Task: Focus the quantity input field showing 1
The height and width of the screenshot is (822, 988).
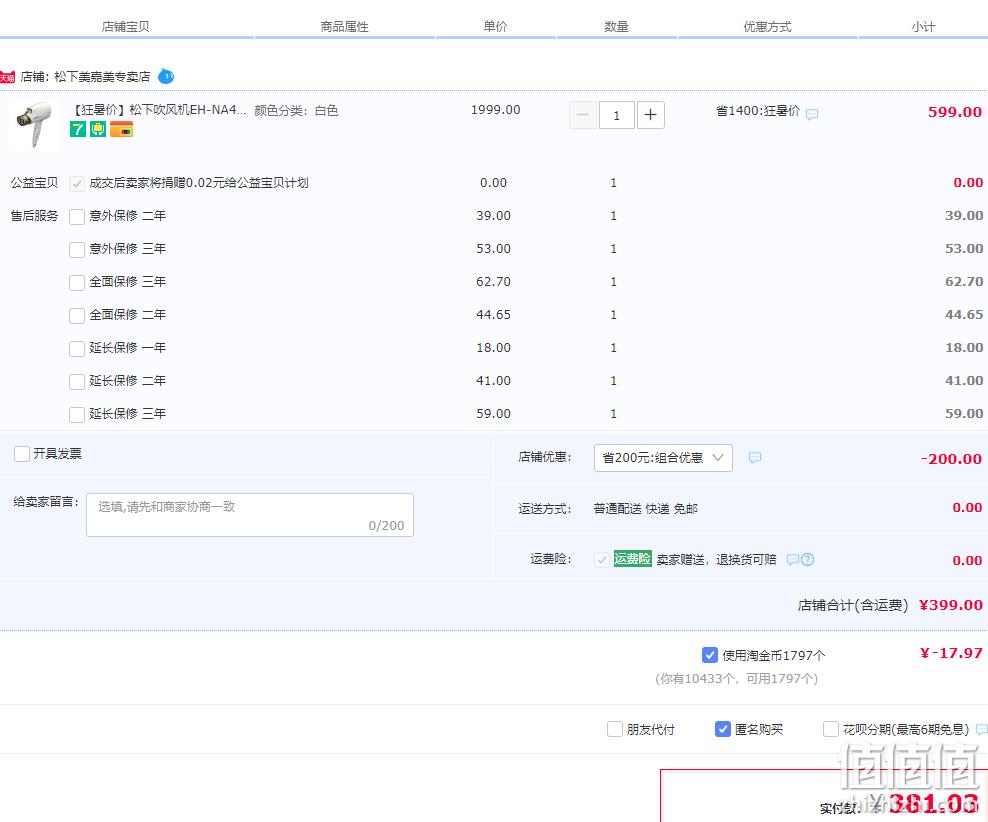Action: click(x=616, y=115)
